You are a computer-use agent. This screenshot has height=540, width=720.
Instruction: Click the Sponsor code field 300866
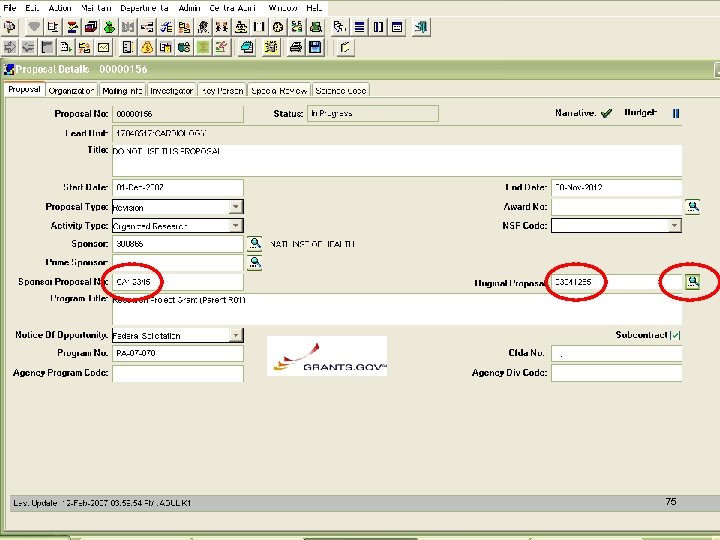(x=178, y=243)
